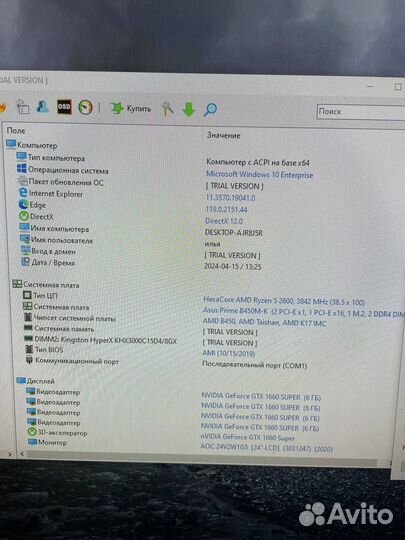
Task: Minimize the AIDA64 window
Action: [x=370, y=86]
